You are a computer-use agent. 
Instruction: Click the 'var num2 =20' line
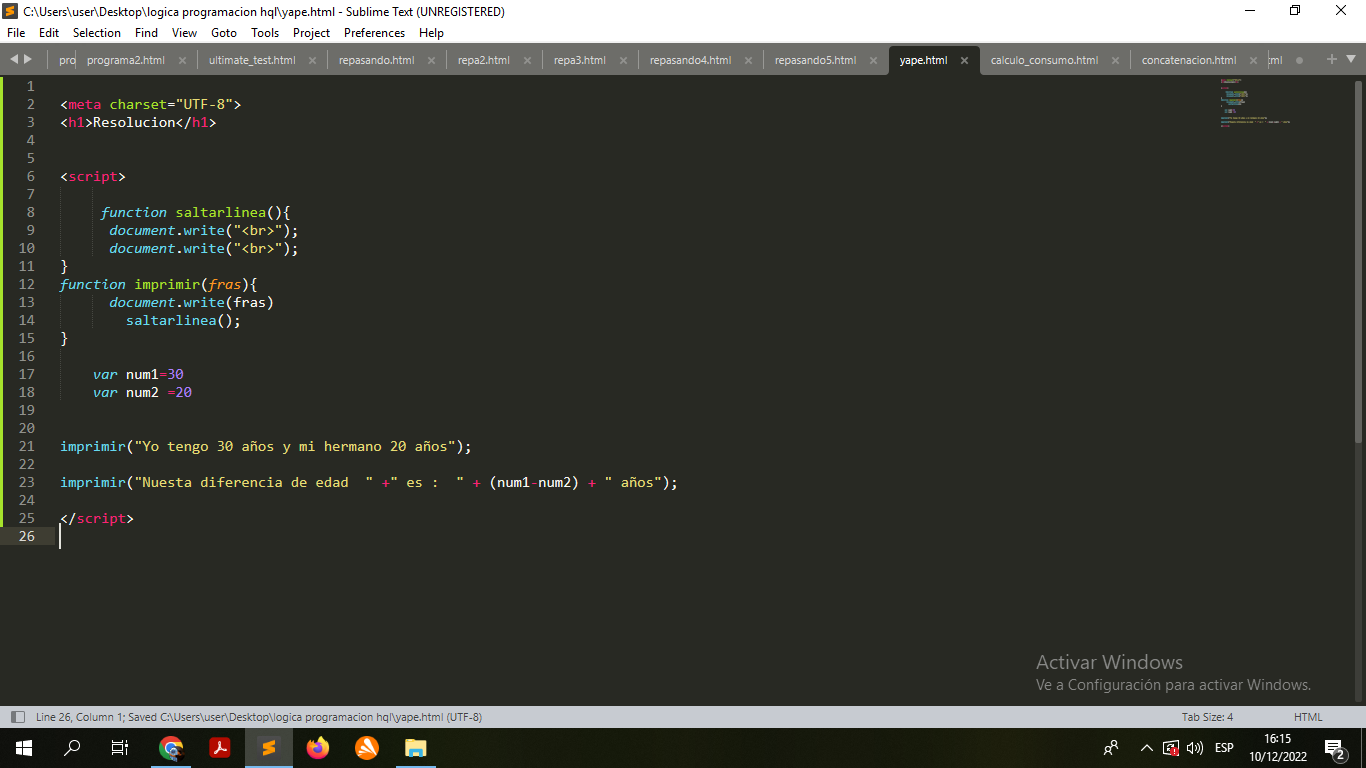coord(142,392)
